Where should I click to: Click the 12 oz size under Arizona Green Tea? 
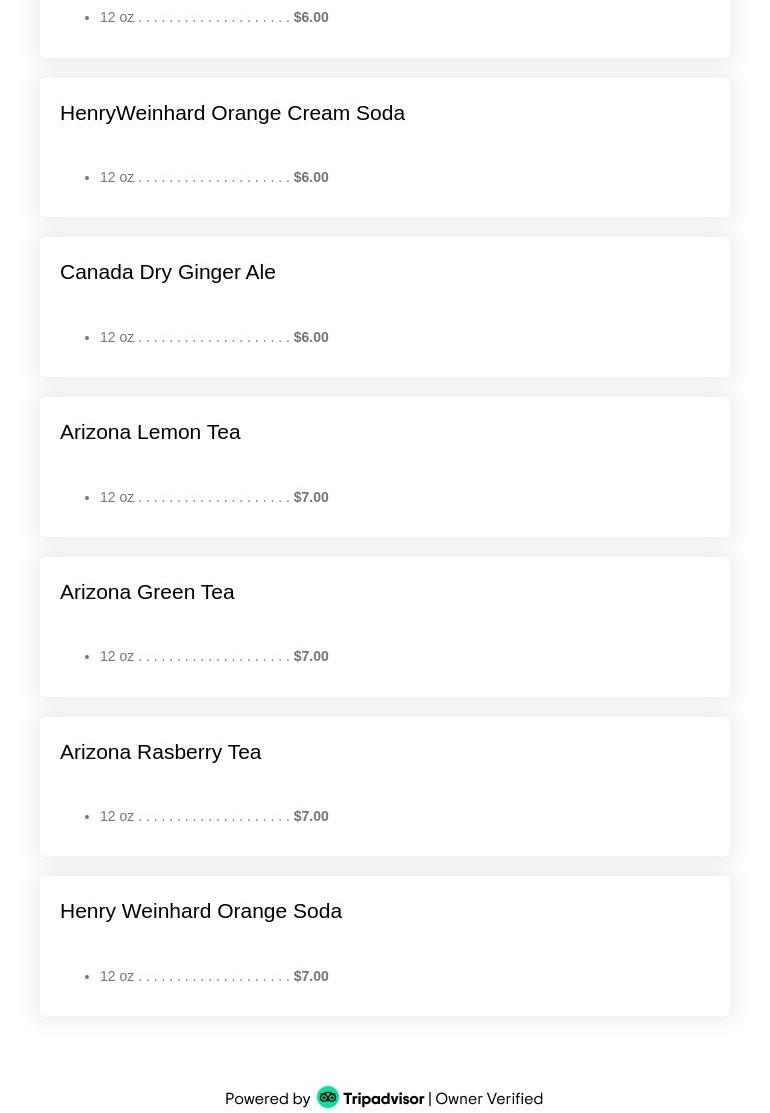point(117,656)
